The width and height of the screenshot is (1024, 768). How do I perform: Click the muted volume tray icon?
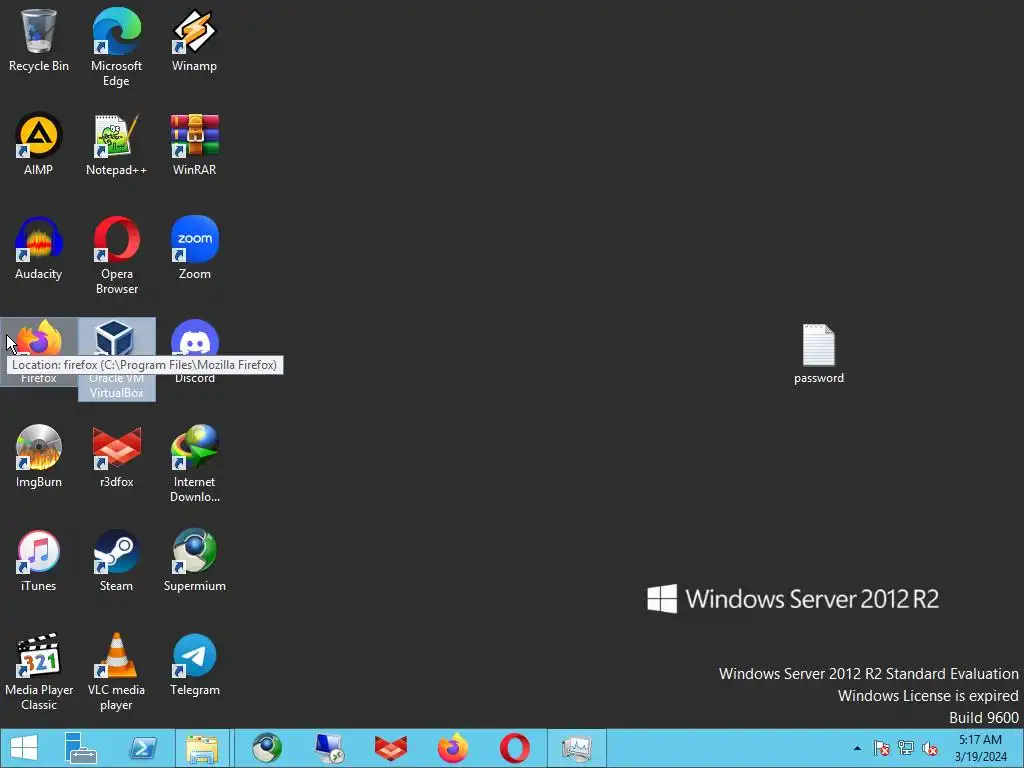coord(930,748)
